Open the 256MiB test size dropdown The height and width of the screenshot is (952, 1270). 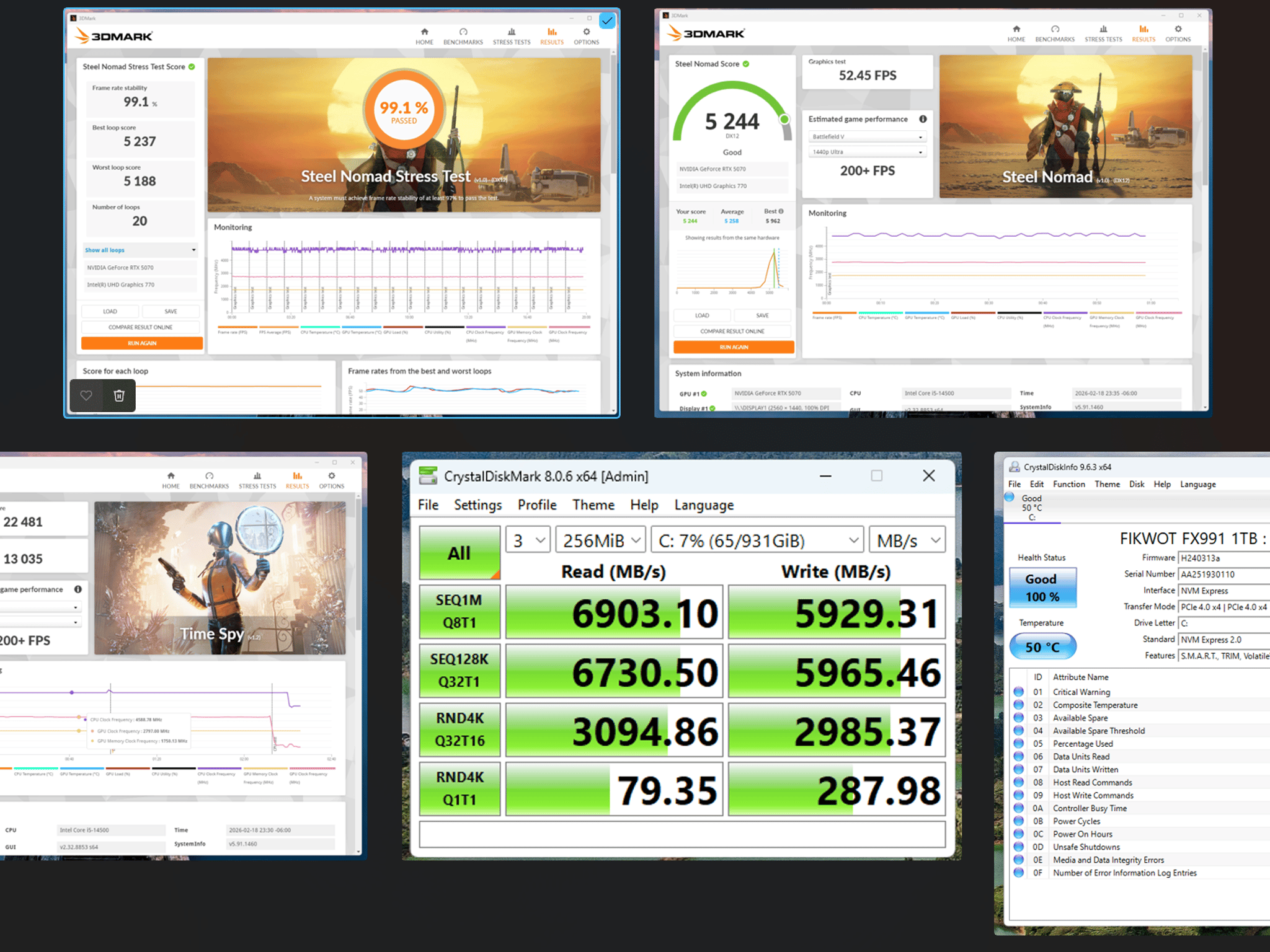coord(600,540)
